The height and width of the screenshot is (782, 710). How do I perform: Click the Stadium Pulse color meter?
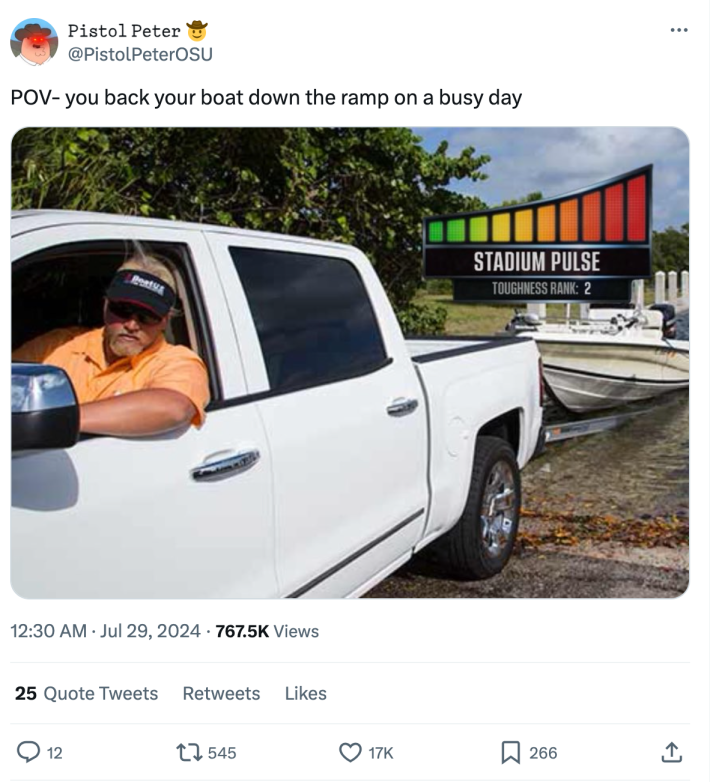pyautogui.click(x=537, y=218)
